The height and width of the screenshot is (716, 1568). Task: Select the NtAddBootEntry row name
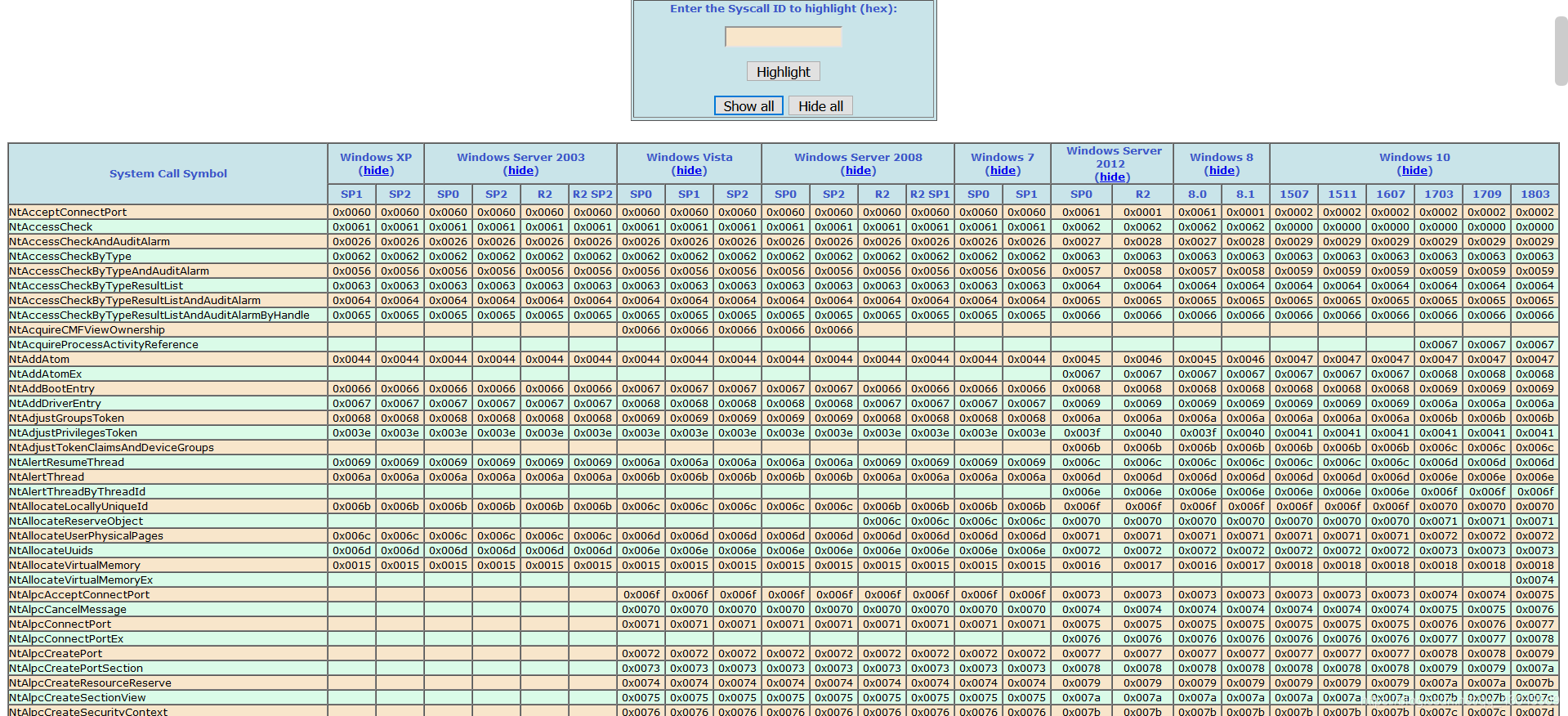click(x=51, y=389)
